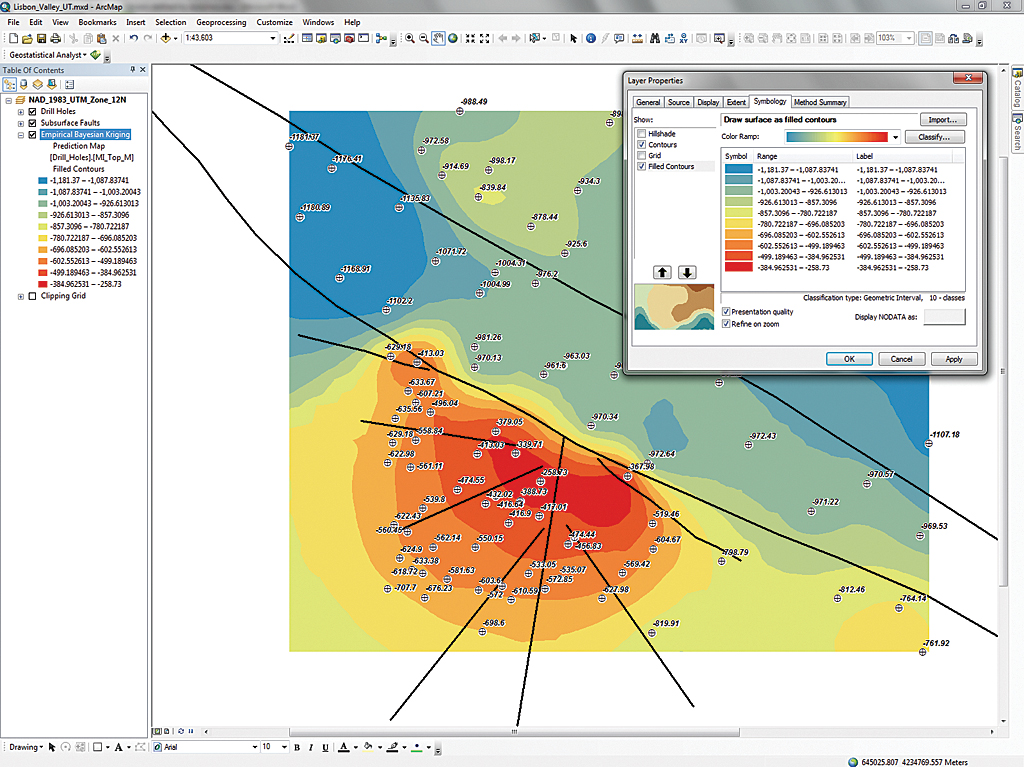Viewport: 1024px width, 767px height.
Task: Enable the Hillshade checkbox
Action: click(x=641, y=133)
